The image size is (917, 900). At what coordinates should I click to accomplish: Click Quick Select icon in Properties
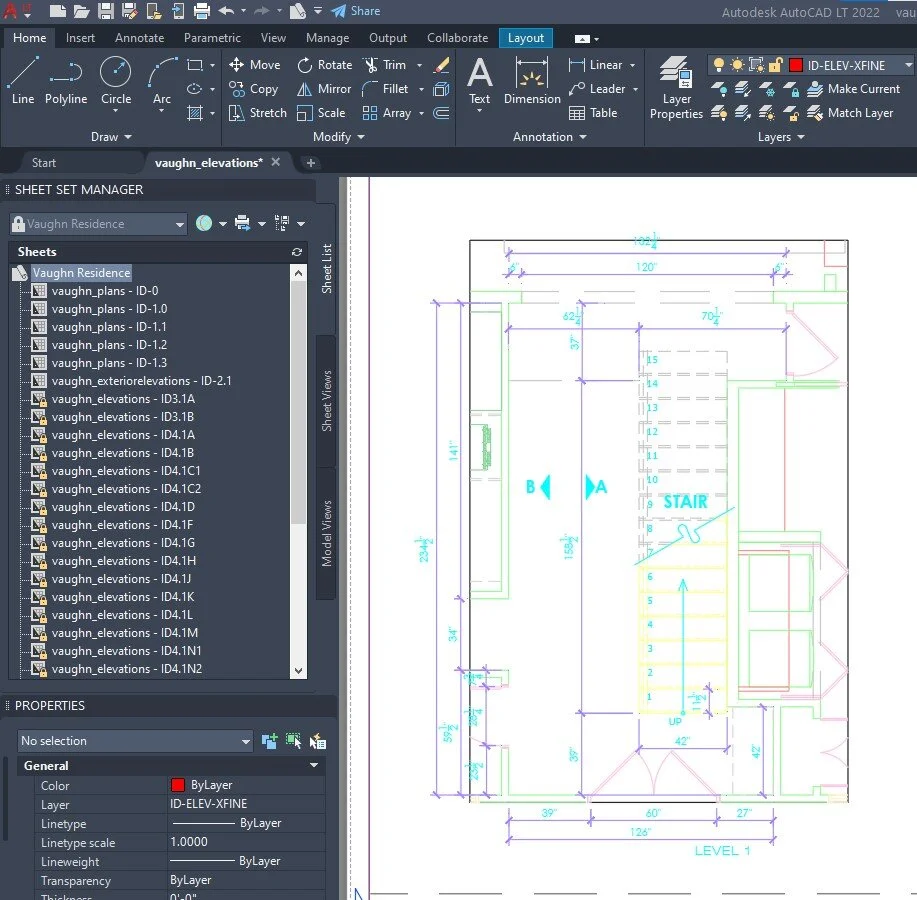tap(318, 741)
